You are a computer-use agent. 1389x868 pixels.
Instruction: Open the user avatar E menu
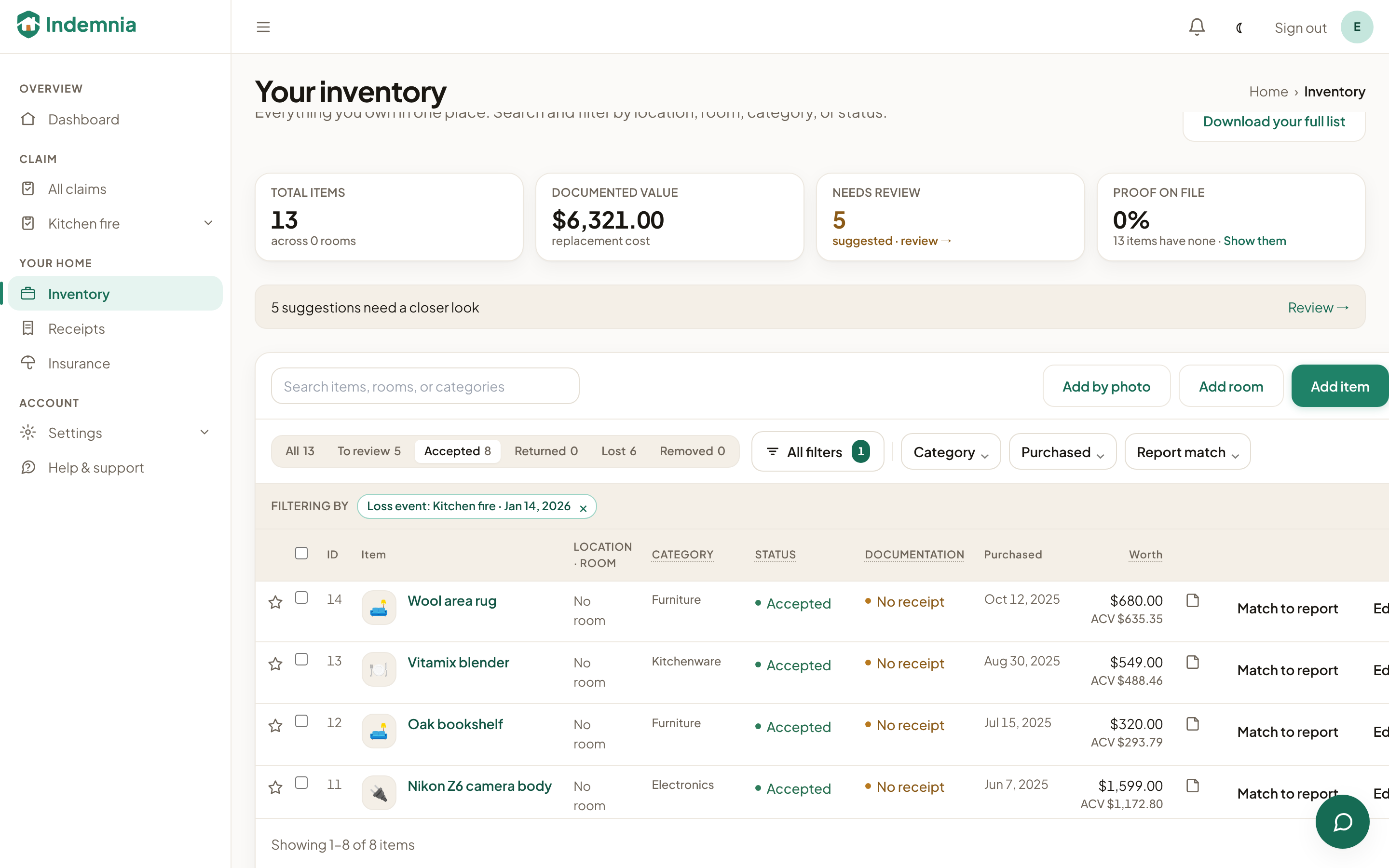pos(1356,27)
